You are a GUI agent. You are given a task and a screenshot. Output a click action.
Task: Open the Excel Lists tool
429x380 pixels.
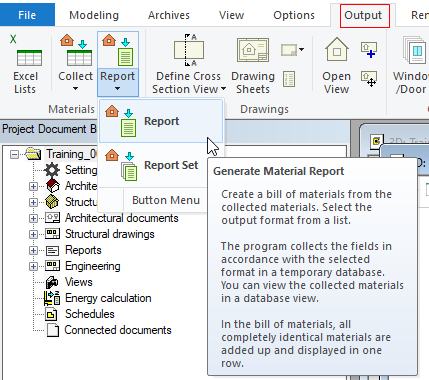click(25, 65)
